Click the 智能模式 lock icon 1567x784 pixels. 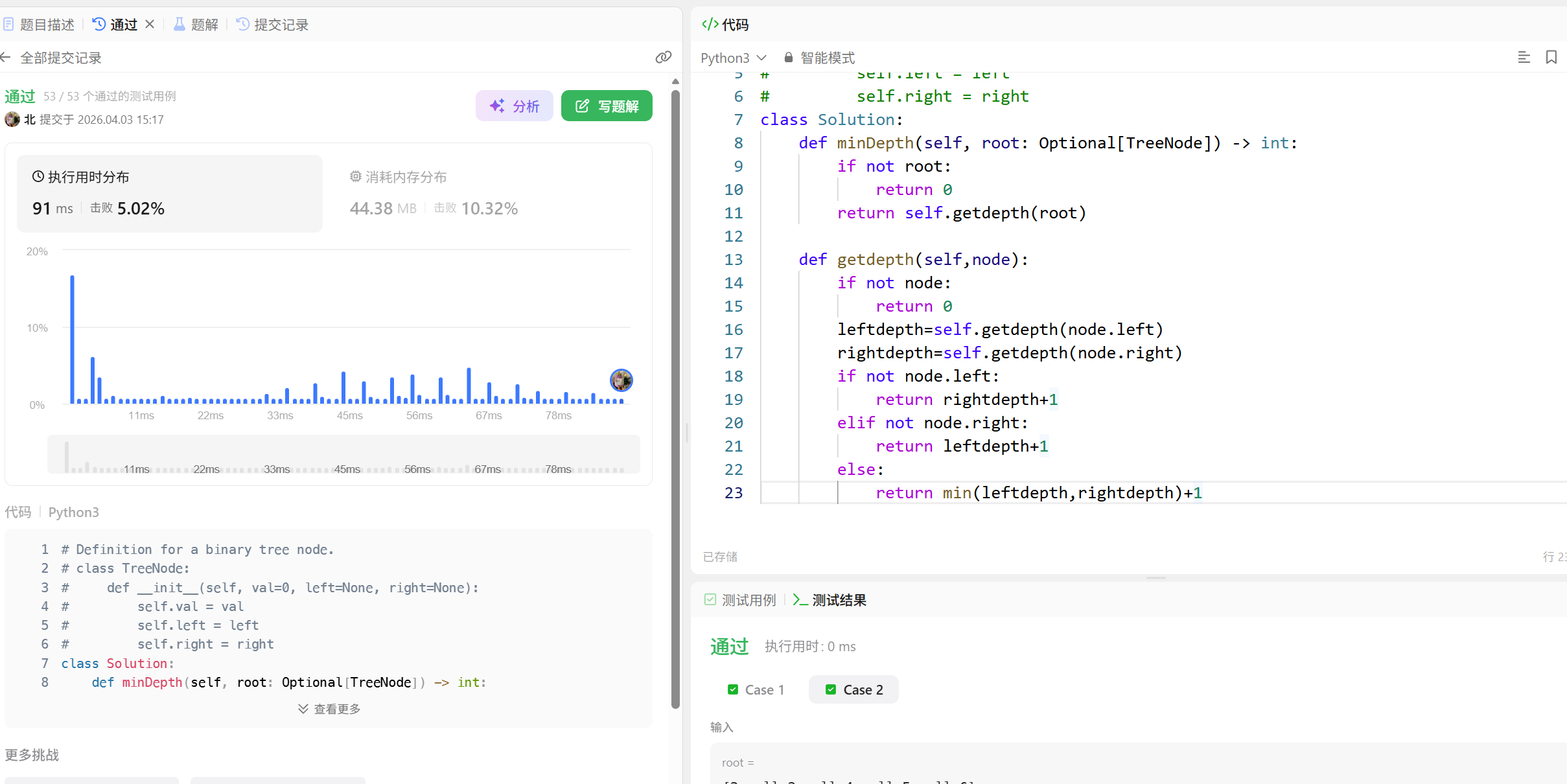click(788, 58)
